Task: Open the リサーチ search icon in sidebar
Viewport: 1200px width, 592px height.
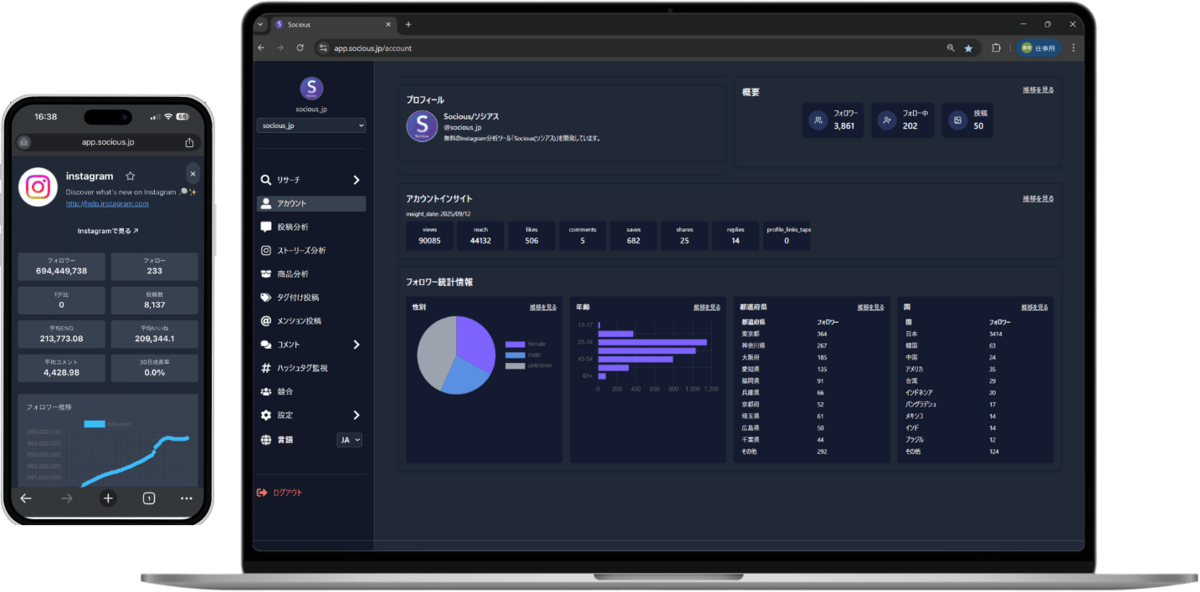Action: click(266, 180)
